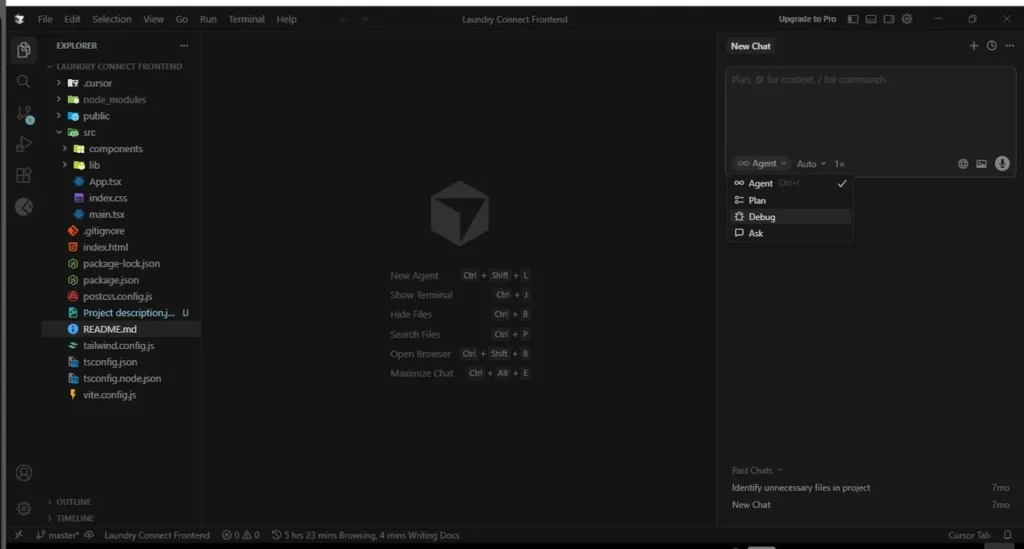Screen dimensions: 1024x549
Task: Toggle secondary sidebar layout icon
Action: [889, 19]
